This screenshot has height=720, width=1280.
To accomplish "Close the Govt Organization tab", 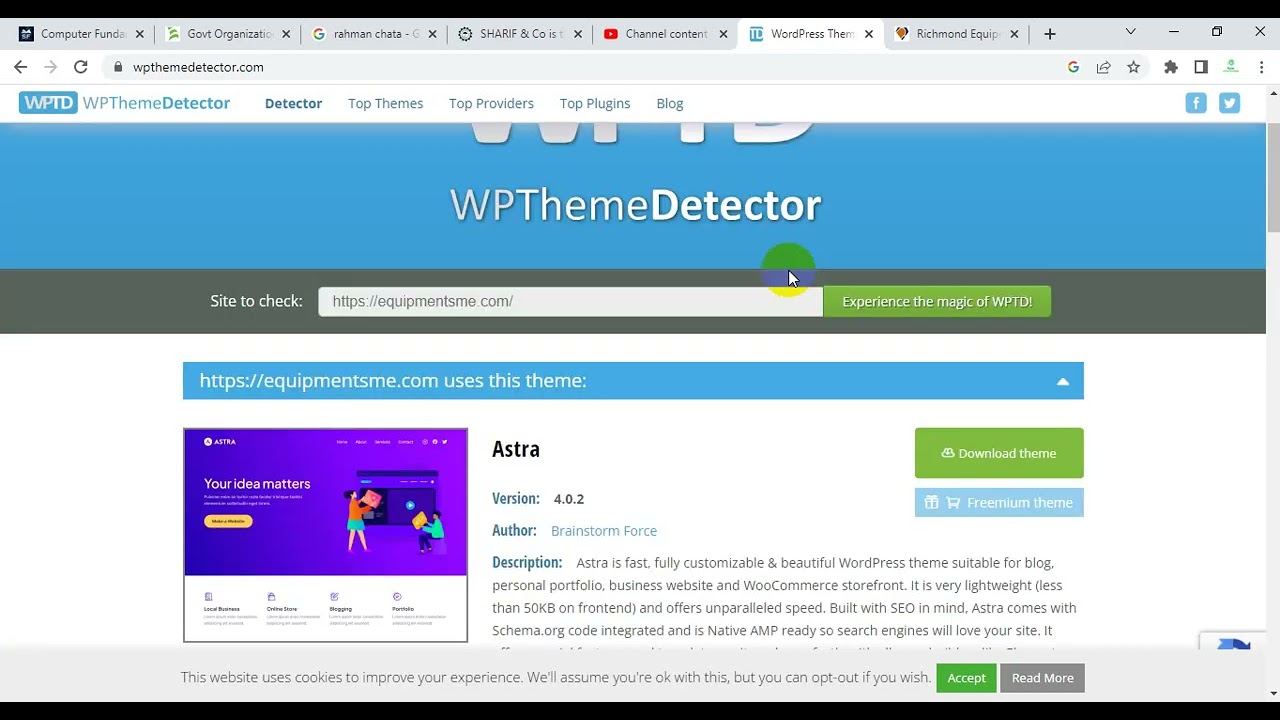I will 286,34.
